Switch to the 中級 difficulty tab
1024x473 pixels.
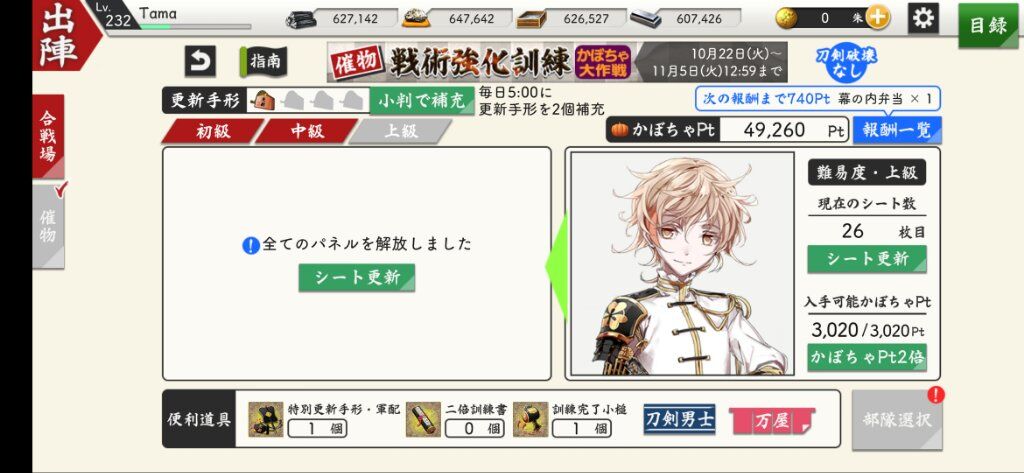(307, 131)
